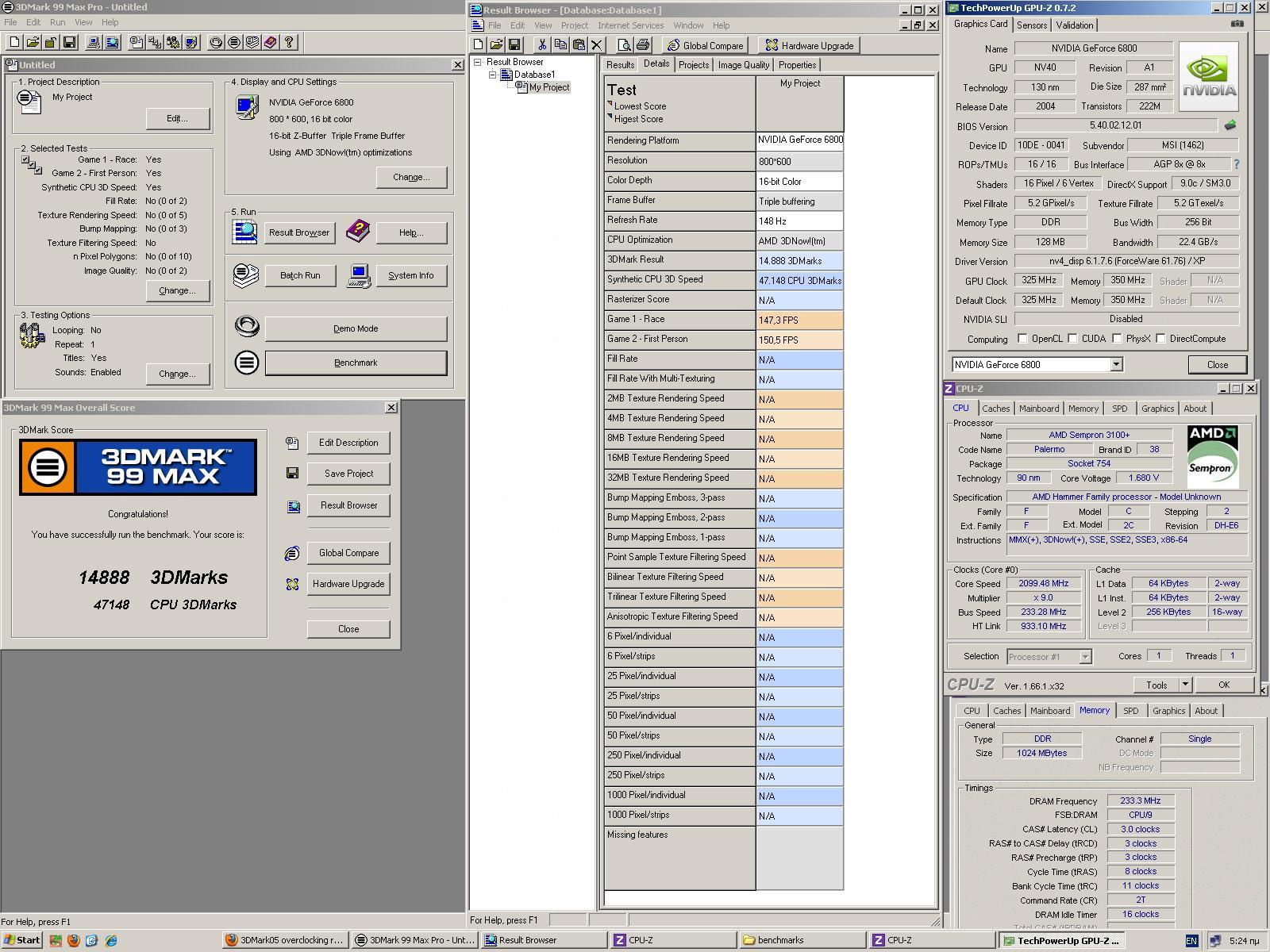Click Save Project in Overall Score dialog

pos(348,474)
